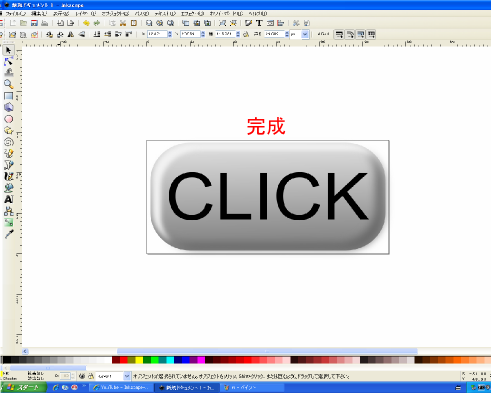Image resolution: width=491 pixels, height=393 pixels.
Task: Open the Help menu
Action: click(x=258, y=14)
